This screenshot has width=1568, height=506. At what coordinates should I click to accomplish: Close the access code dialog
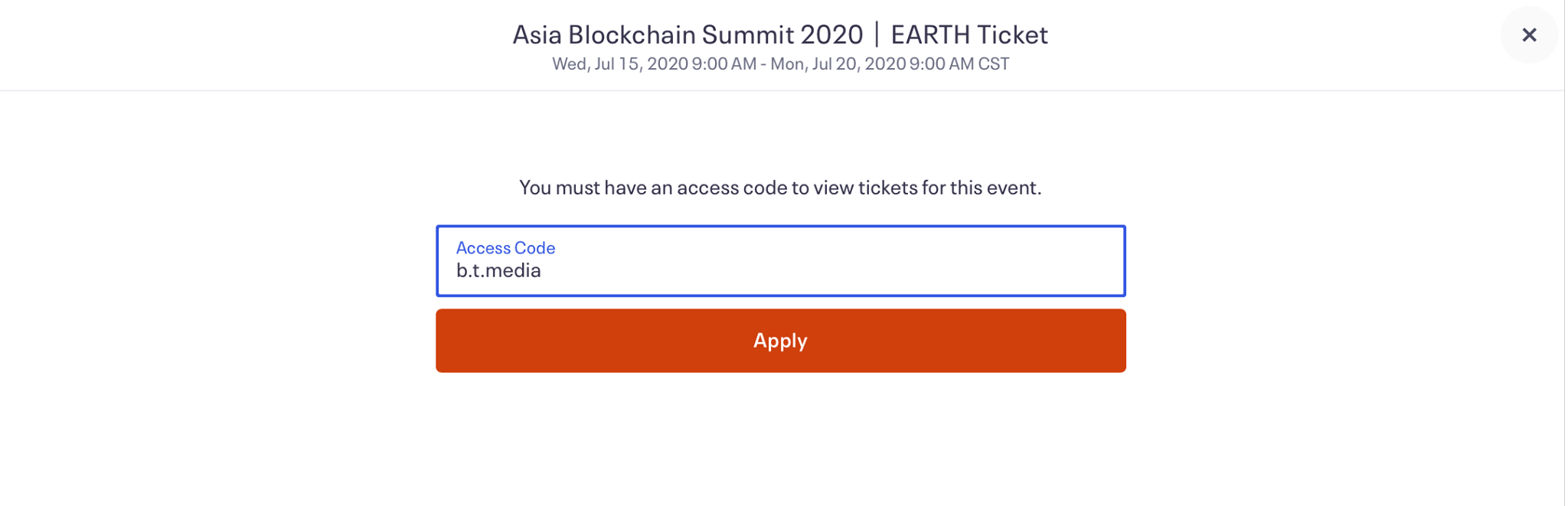point(1529,34)
